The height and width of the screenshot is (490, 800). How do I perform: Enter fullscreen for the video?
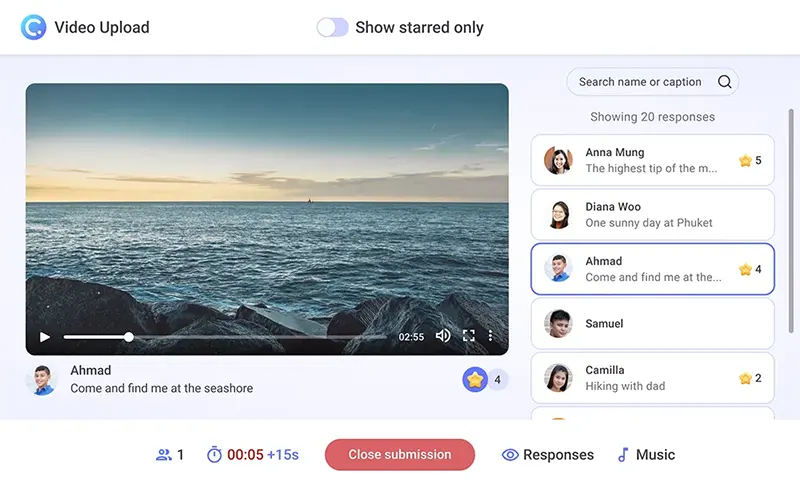point(468,335)
